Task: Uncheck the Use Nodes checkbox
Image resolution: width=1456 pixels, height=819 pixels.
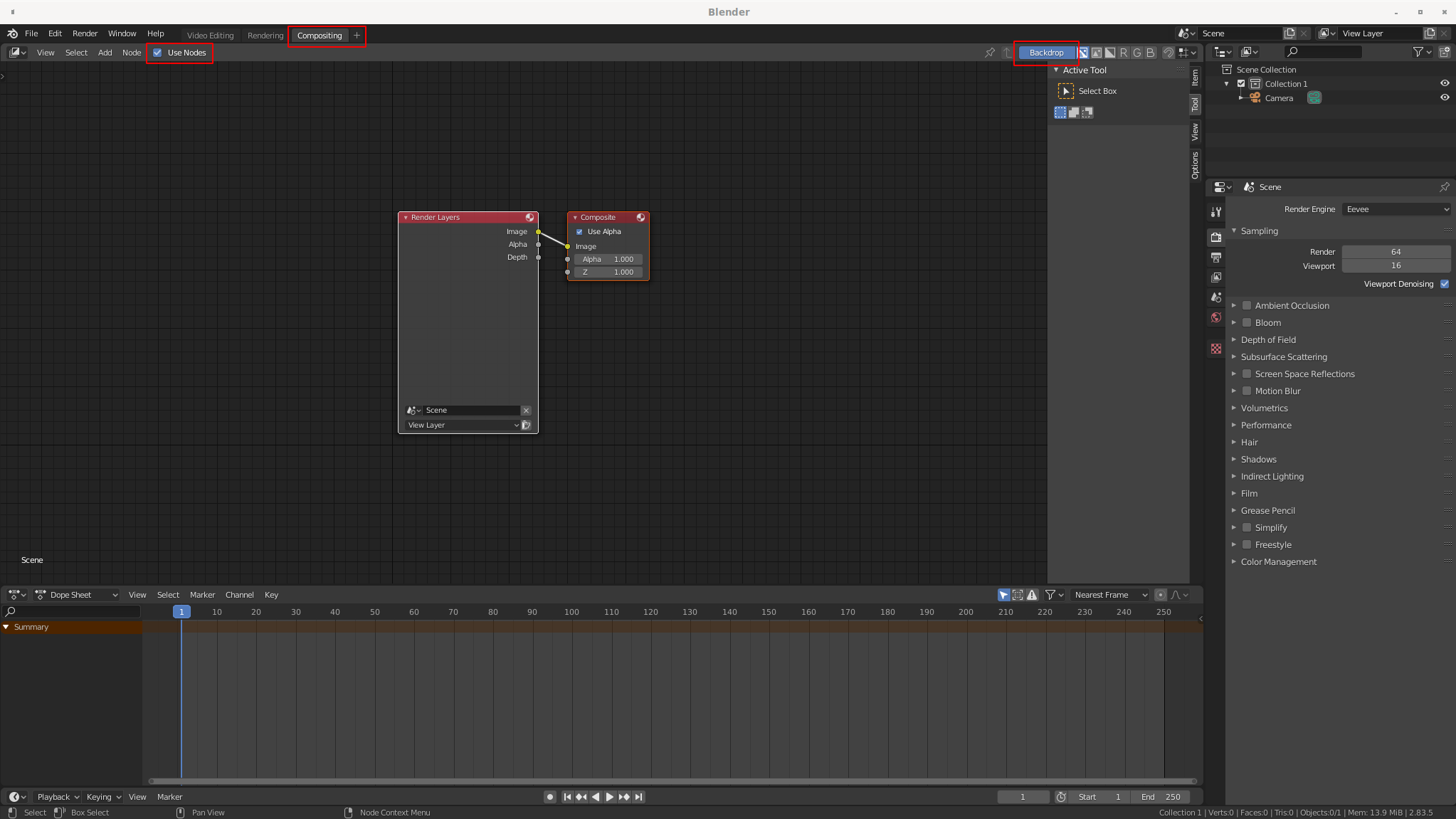Action: coord(158,53)
